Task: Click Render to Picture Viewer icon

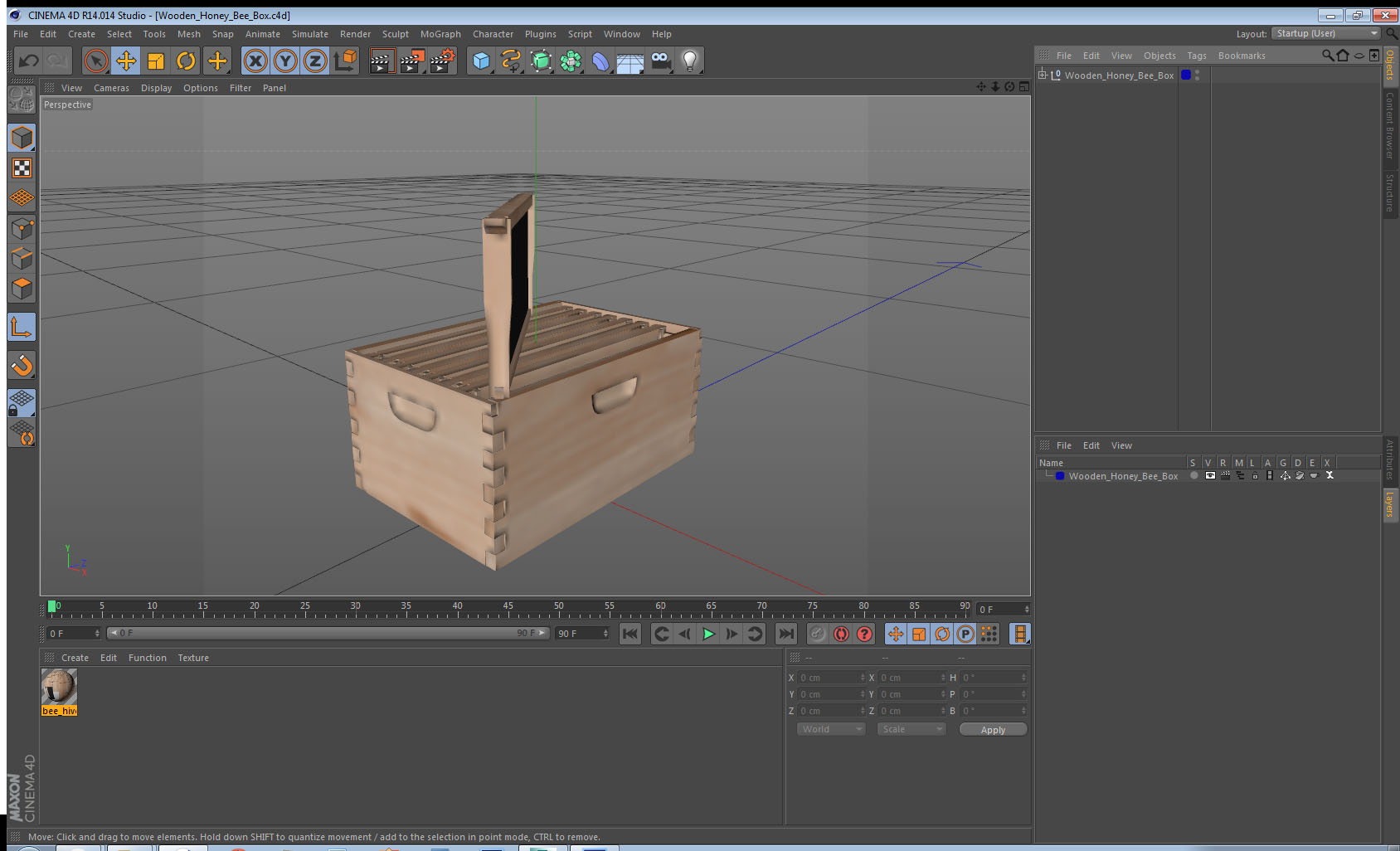Action: (x=412, y=61)
